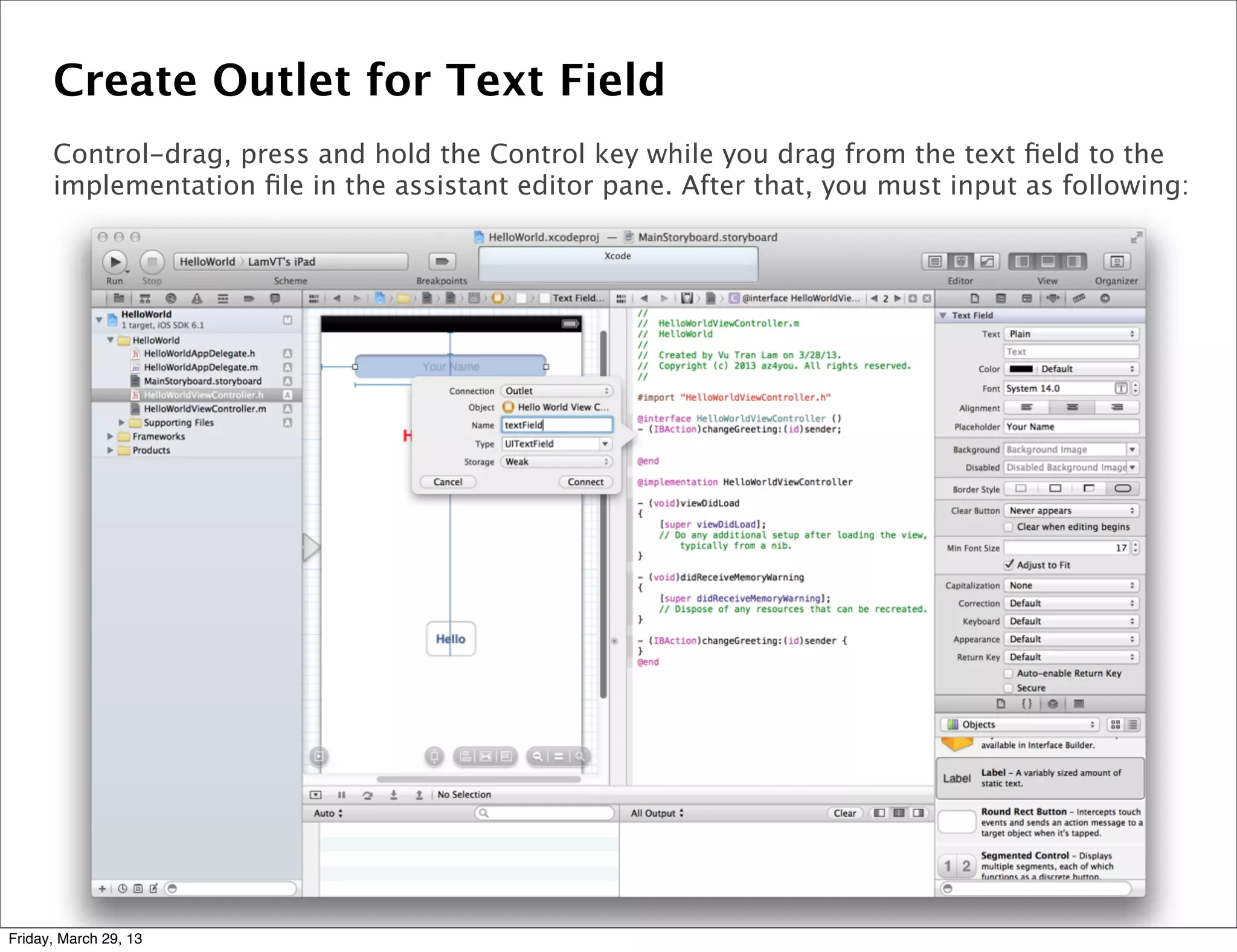Uncheck the Adjust to Fit checkbox
This screenshot has height=952, width=1237.
(x=1009, y=565)
